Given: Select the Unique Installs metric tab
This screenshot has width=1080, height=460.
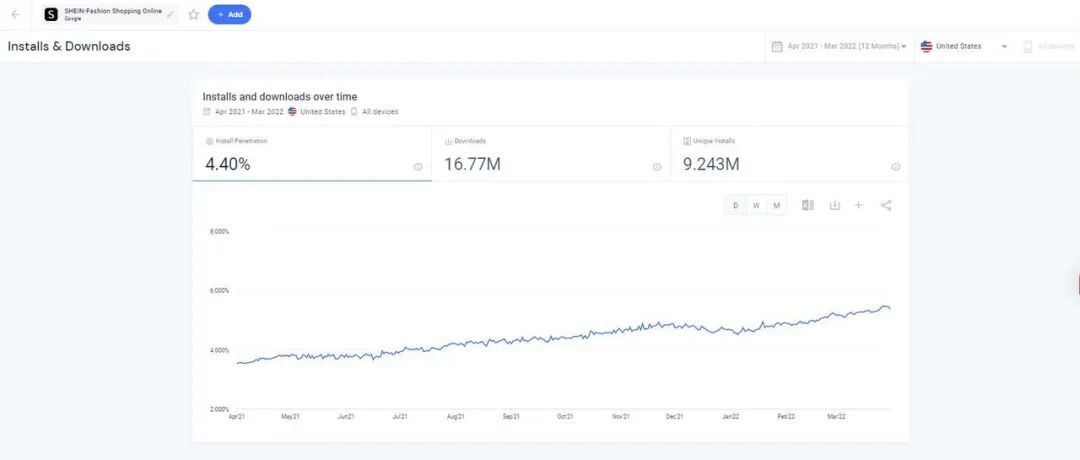Looking at the screenshot, I should coord(790,154).
